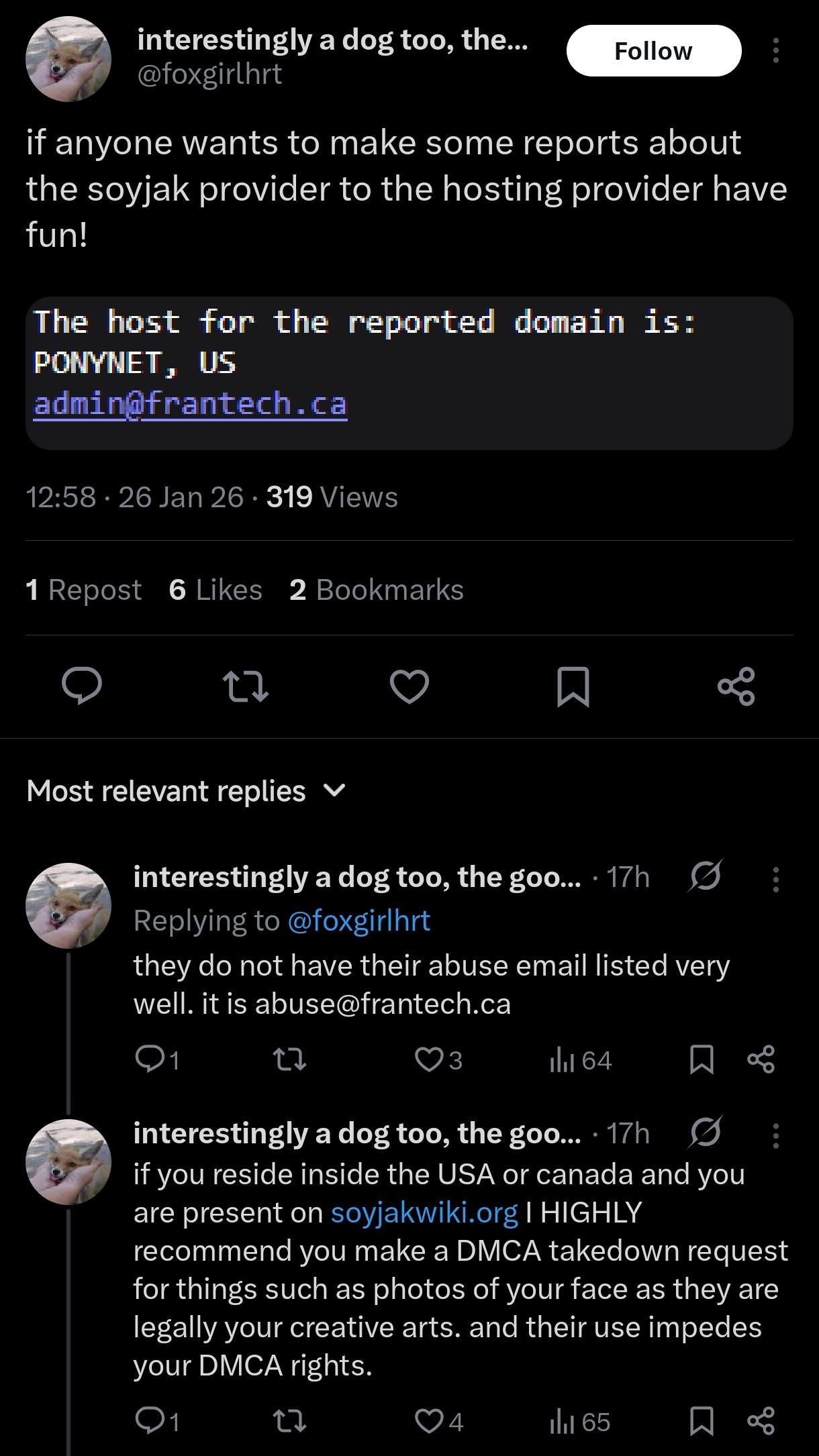Tap the Follow button
819x1456 pixels.
point(653,51)
